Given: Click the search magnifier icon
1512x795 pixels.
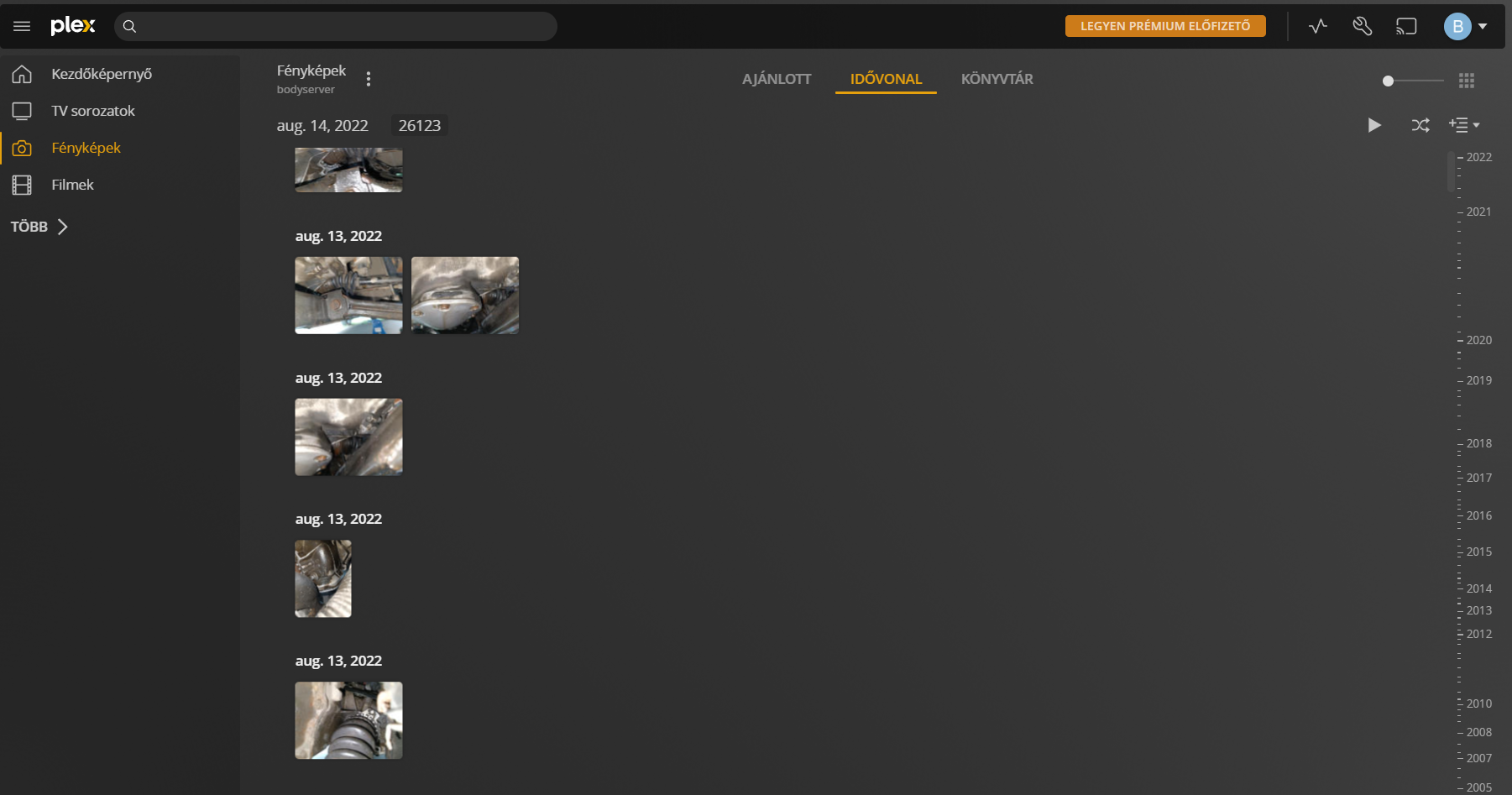Looking at the screenshot, I should click(129, 26).
